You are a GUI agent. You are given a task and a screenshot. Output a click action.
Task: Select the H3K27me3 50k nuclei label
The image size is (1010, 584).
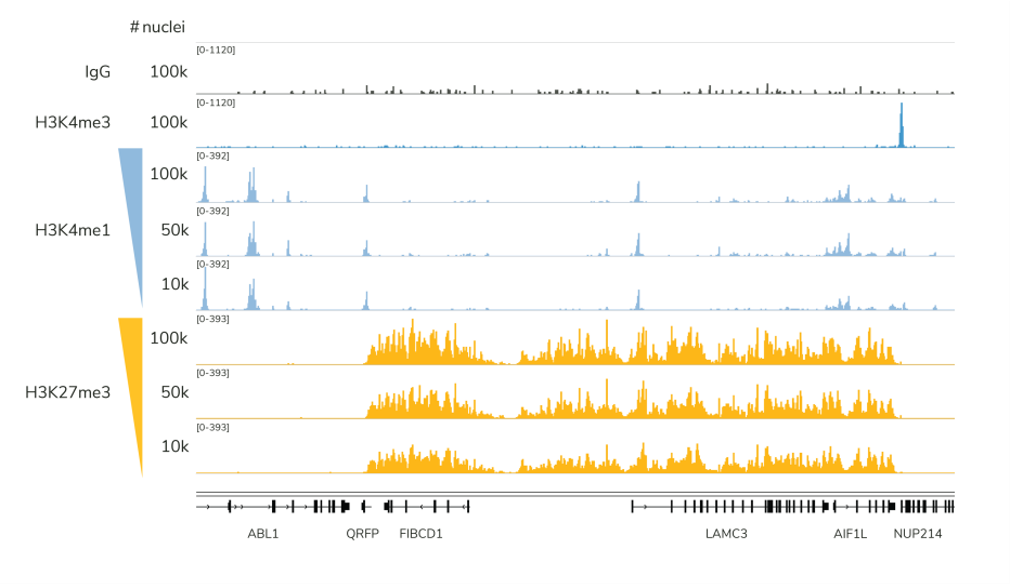[175, 392]
